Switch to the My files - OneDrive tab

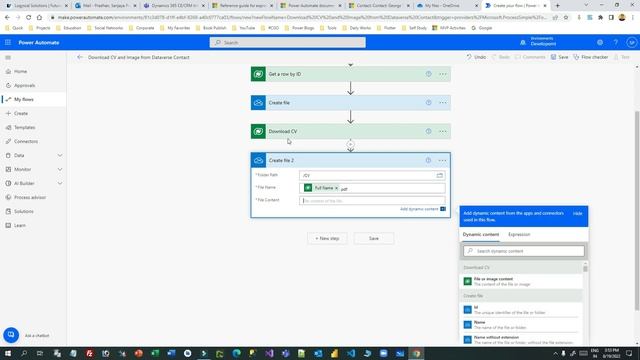point(446,6)
